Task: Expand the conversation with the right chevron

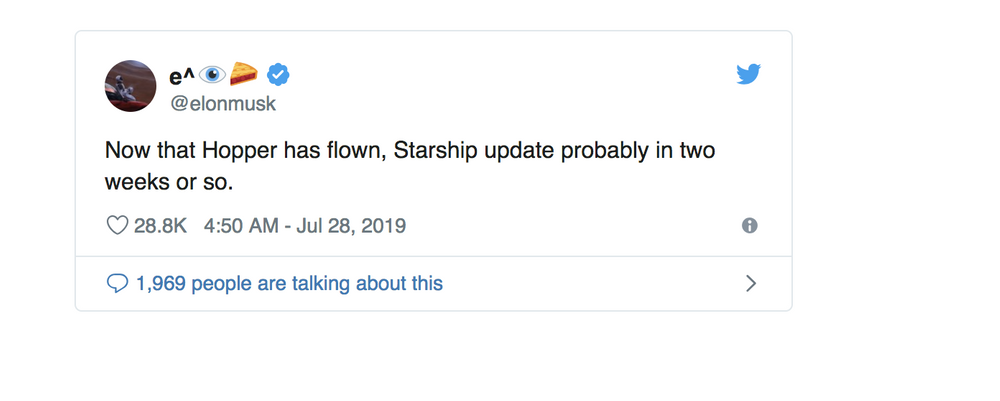Action: click(751, 284)
